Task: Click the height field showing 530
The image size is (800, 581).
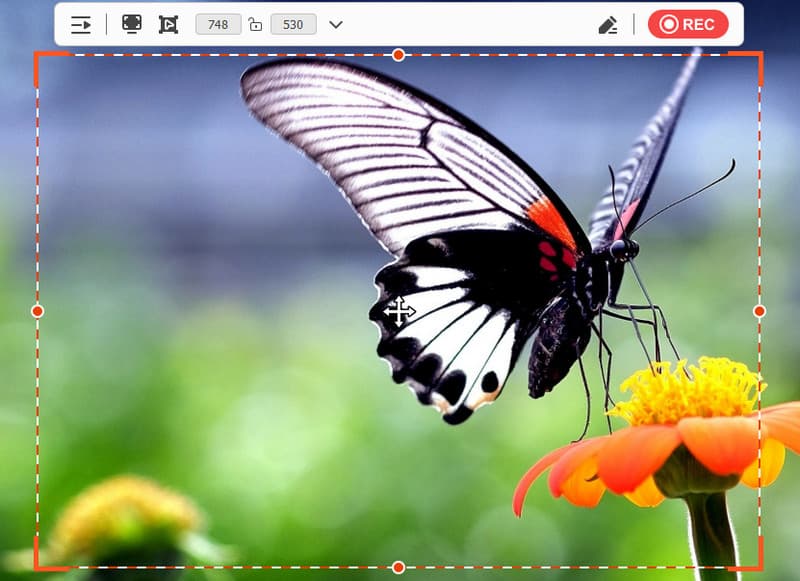Action: click(x=293, y=25)
